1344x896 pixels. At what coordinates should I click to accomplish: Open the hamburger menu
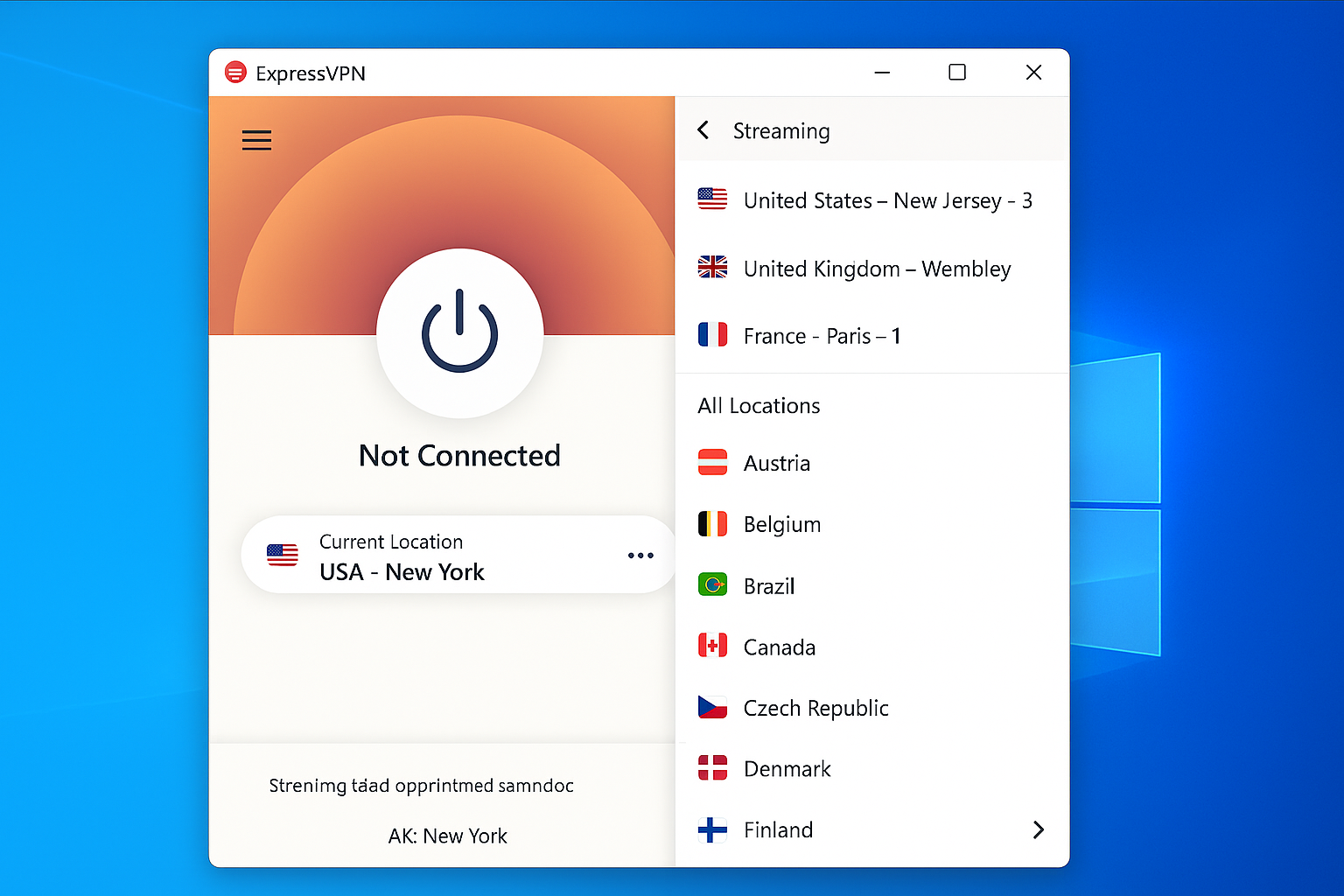click(256, 140)
